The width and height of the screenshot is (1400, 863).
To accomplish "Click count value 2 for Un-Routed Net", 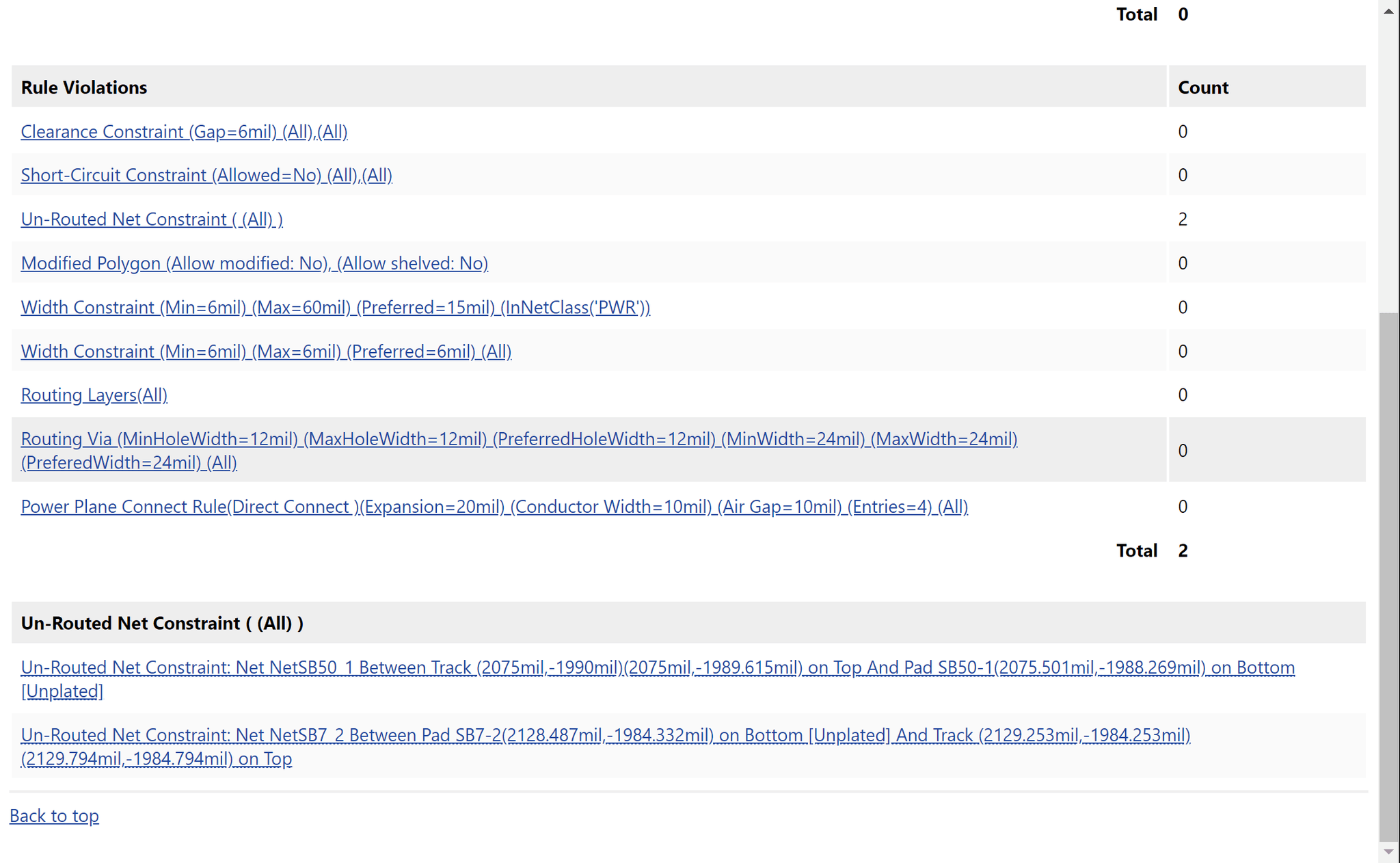I will [x=1183, y=219].
